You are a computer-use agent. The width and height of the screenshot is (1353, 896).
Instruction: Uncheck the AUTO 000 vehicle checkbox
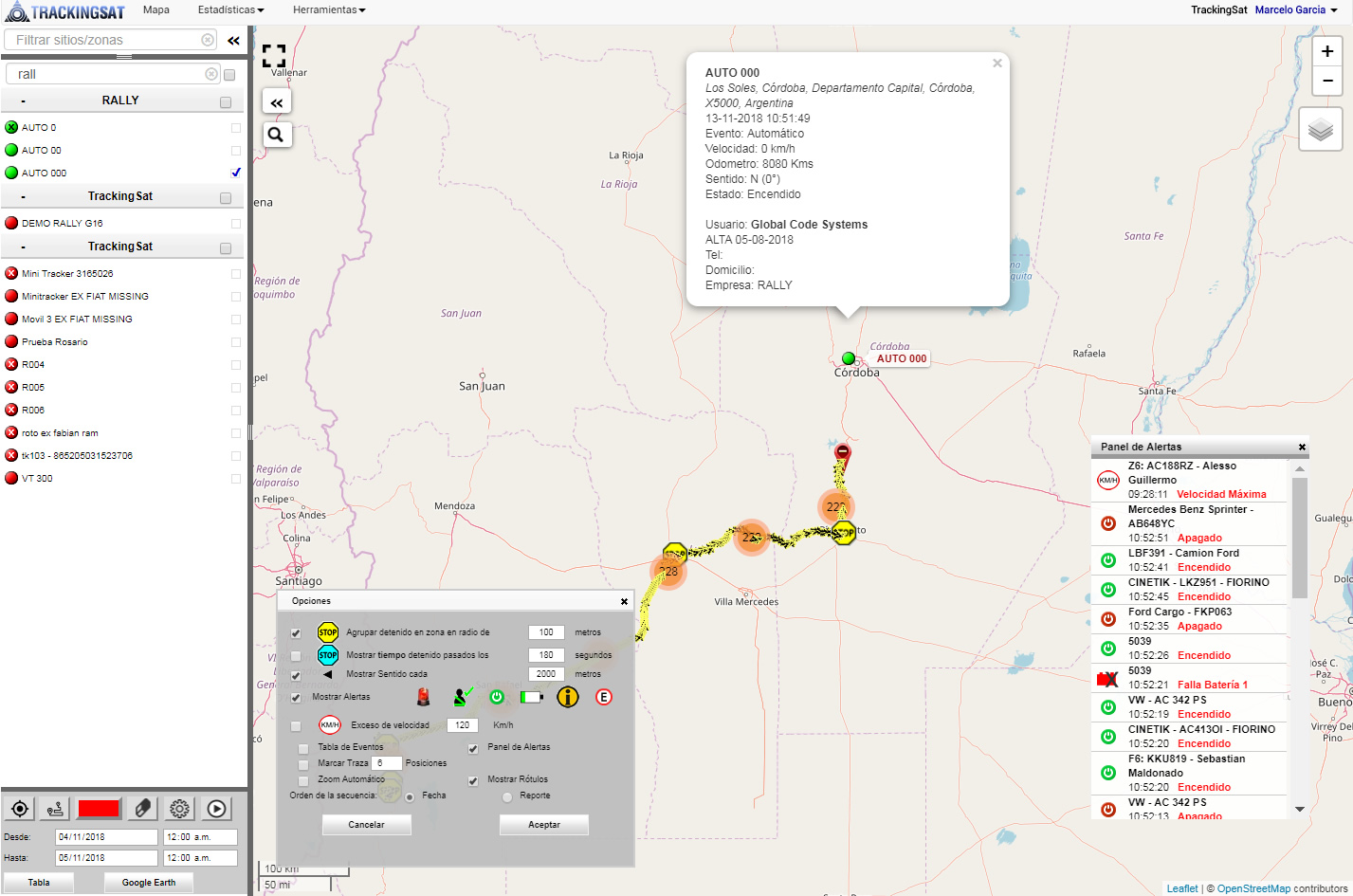tap(236, 173)
